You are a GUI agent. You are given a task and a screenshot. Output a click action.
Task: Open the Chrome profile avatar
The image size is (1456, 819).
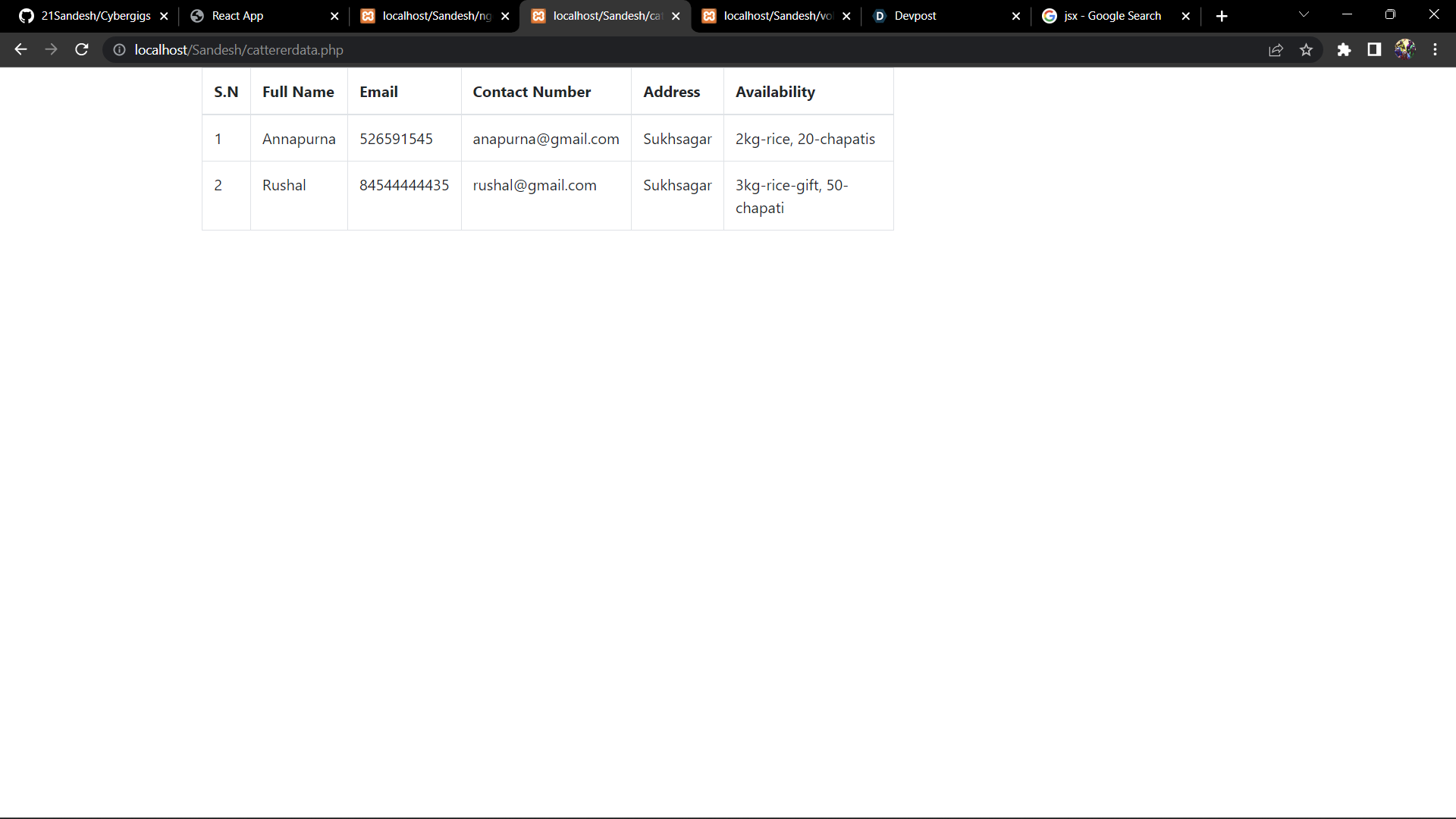pos(1404,49)
